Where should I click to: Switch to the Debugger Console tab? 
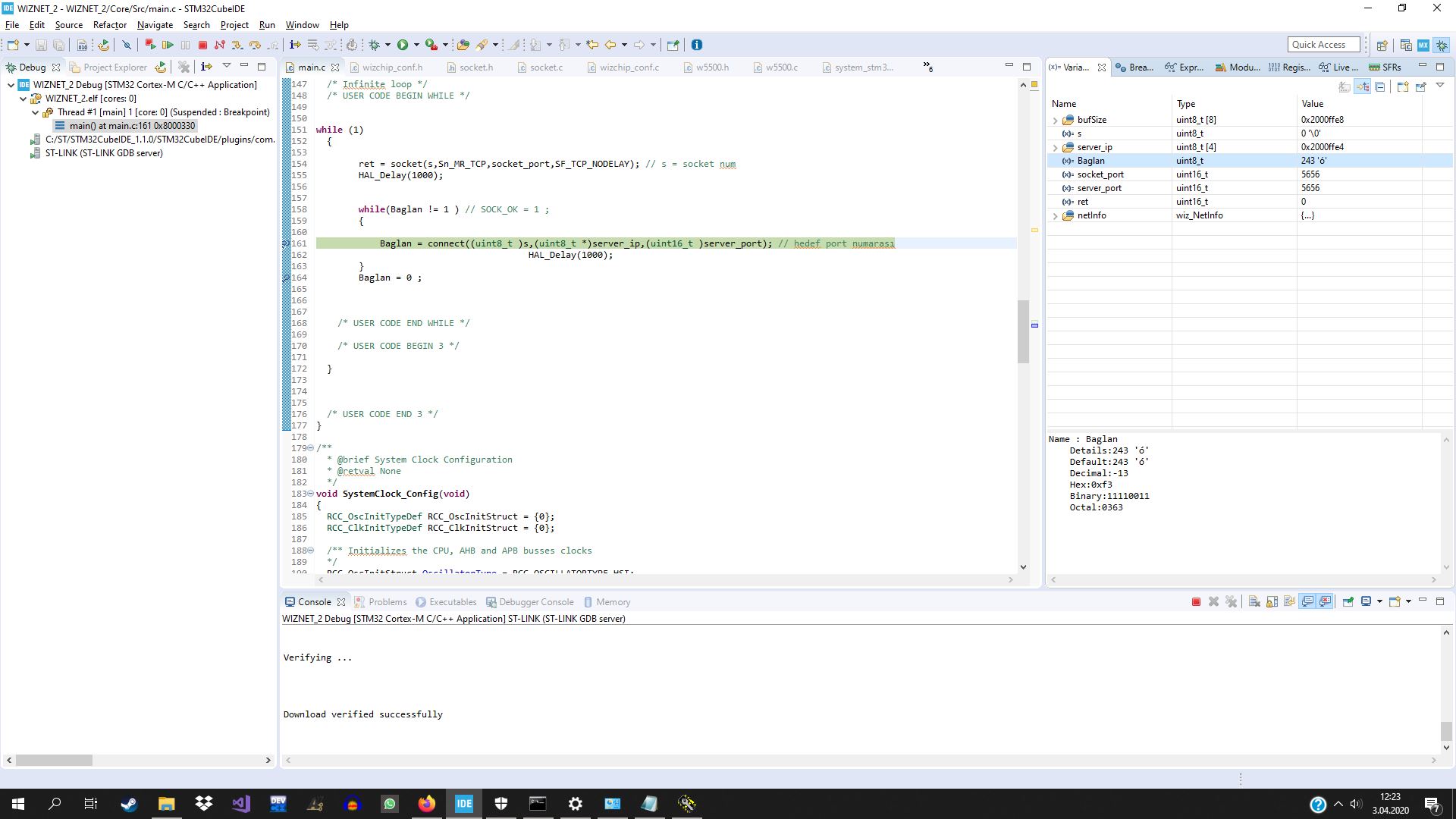click(529, 602)
